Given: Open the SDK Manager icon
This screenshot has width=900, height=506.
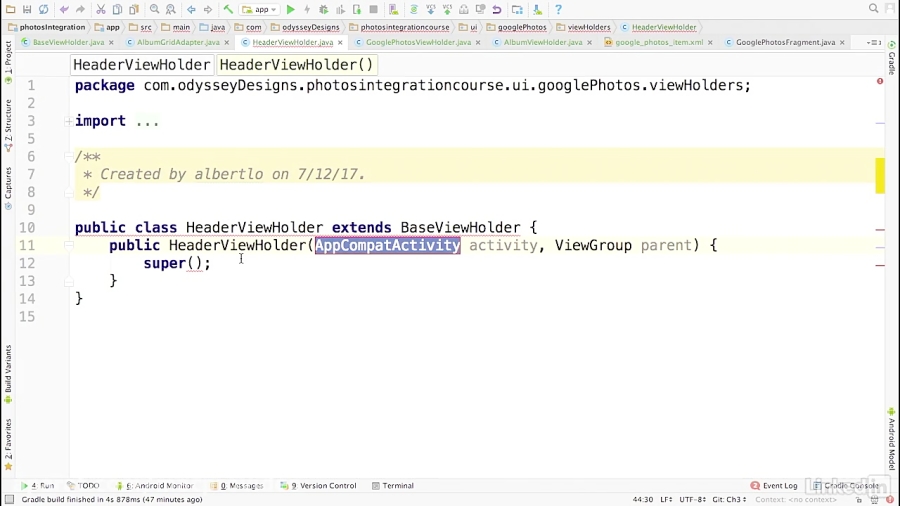Looking at the screenshot, I should (x=537, y=9).
